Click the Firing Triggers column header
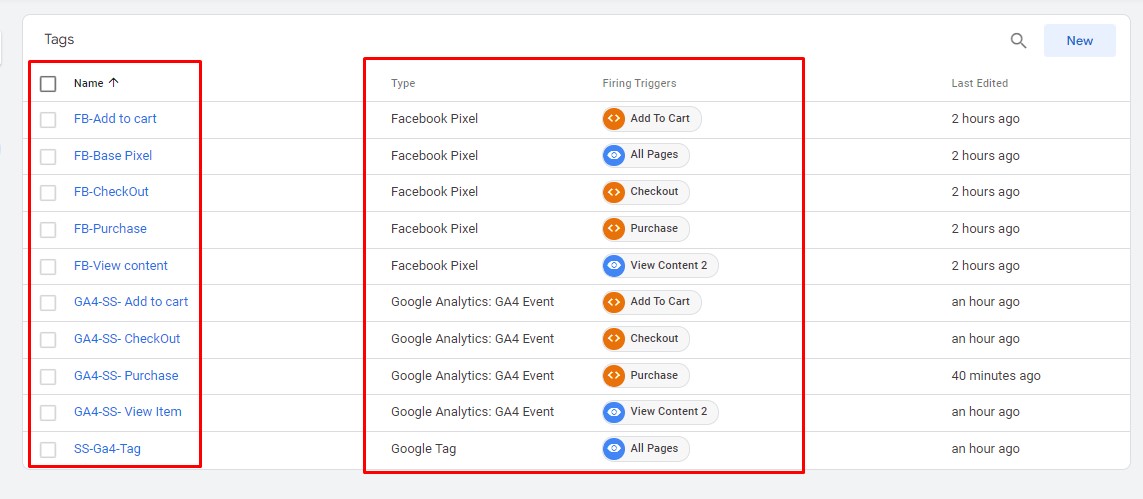Image resolution: width=1143 pixels, height=499 pixels. 639,84
